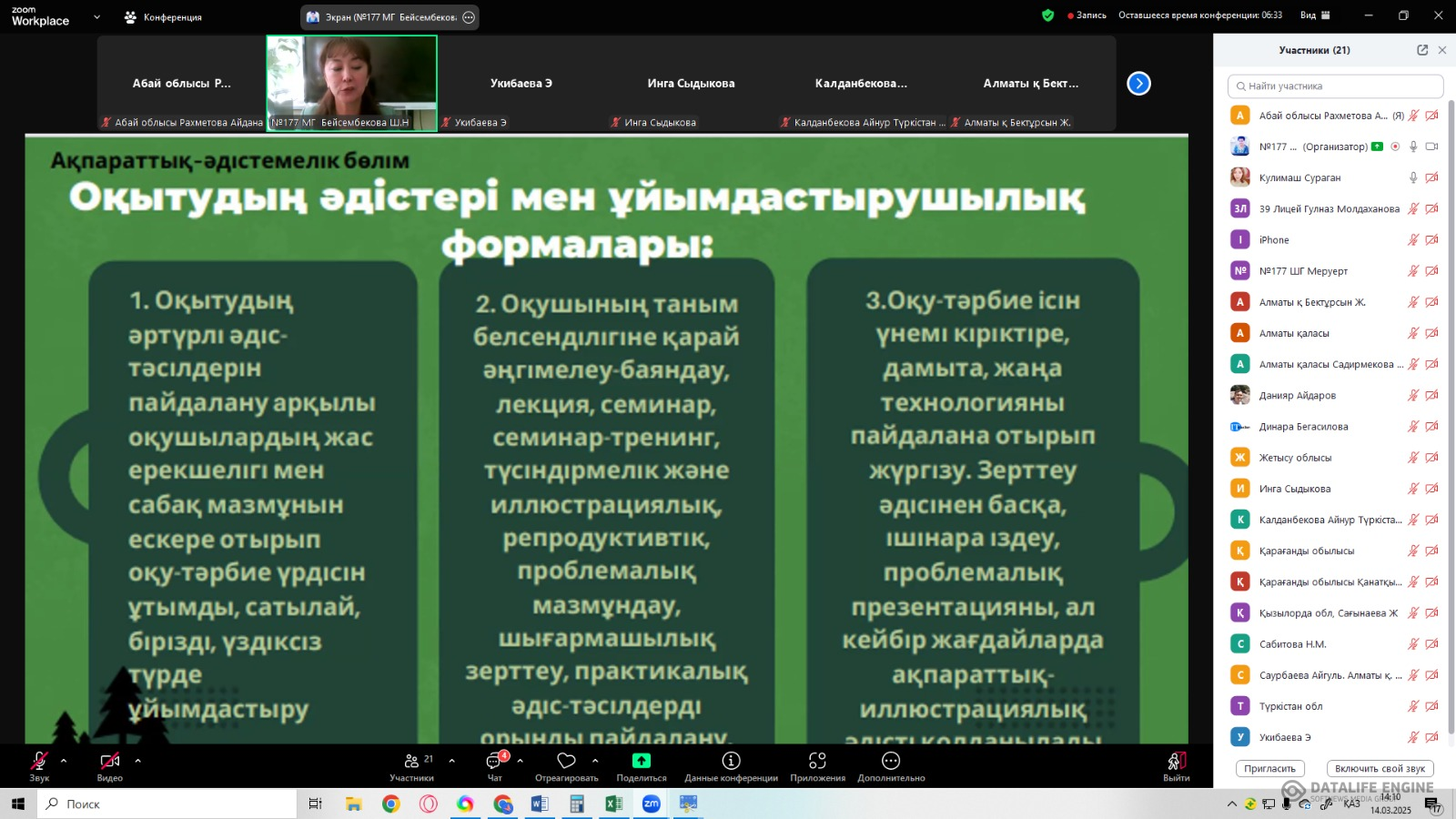Open Excel from the Windows taskbar
The width and height of the screenshot is (1456, 819).
[x=613, y=804]
